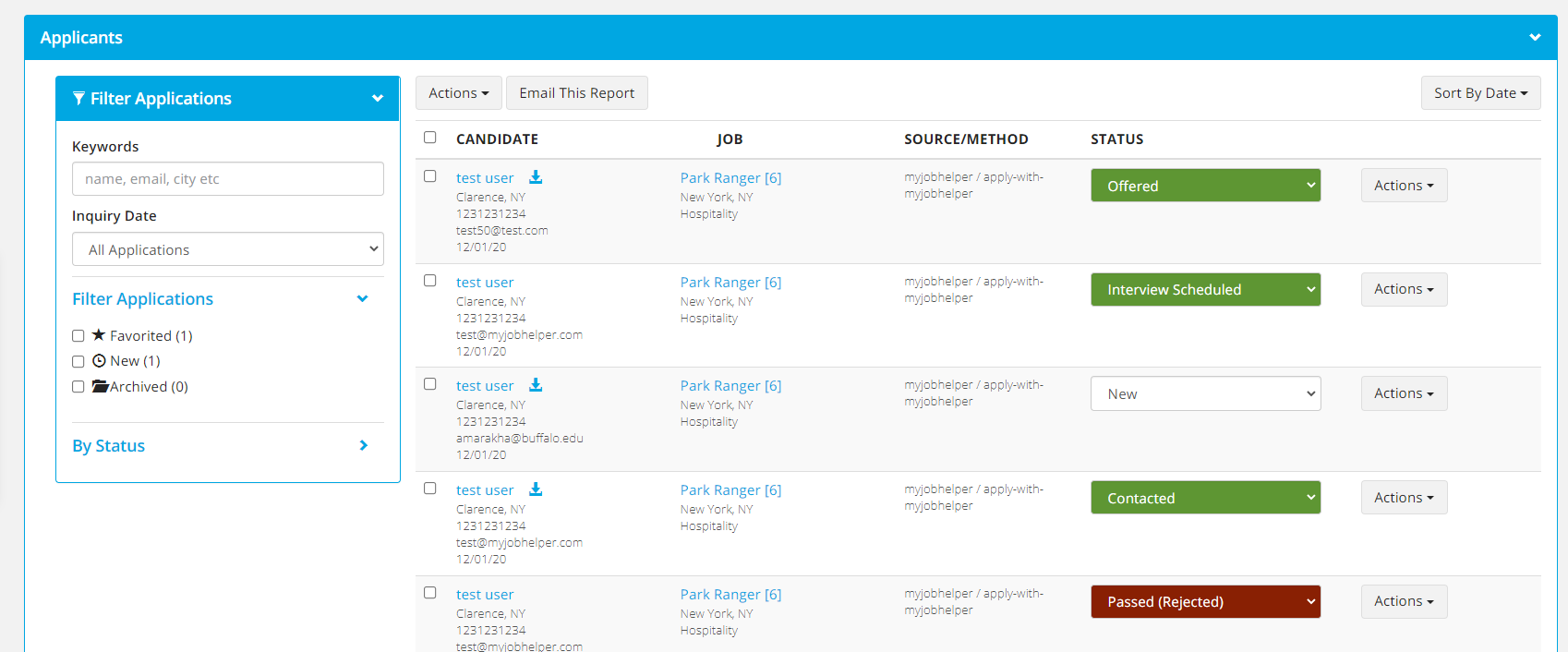Click the email amarakha@buffalo.edu
The image size is (1568, 652).
(520, 439)
